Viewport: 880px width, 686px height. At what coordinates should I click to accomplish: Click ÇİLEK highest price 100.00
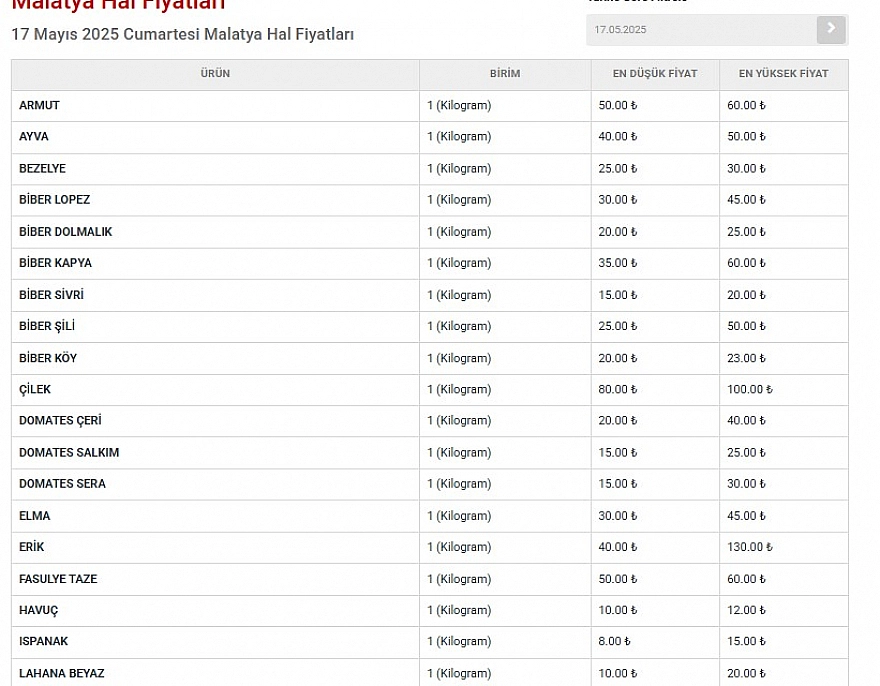click(750, 390)
